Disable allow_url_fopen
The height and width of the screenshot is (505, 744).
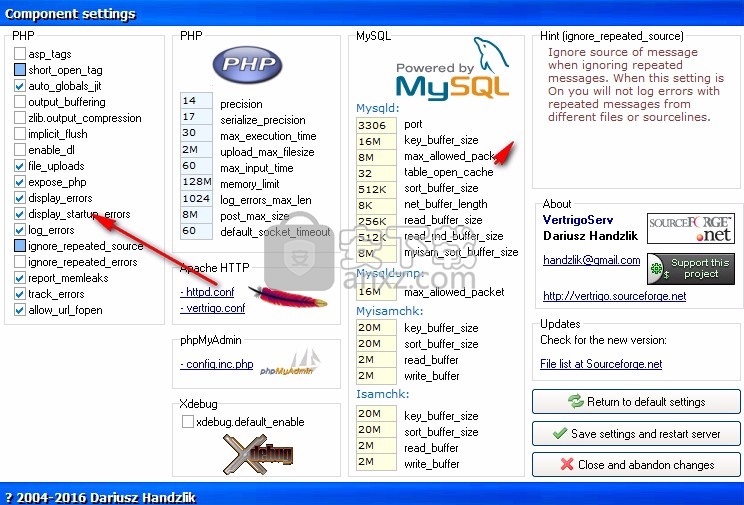point(19,310)
